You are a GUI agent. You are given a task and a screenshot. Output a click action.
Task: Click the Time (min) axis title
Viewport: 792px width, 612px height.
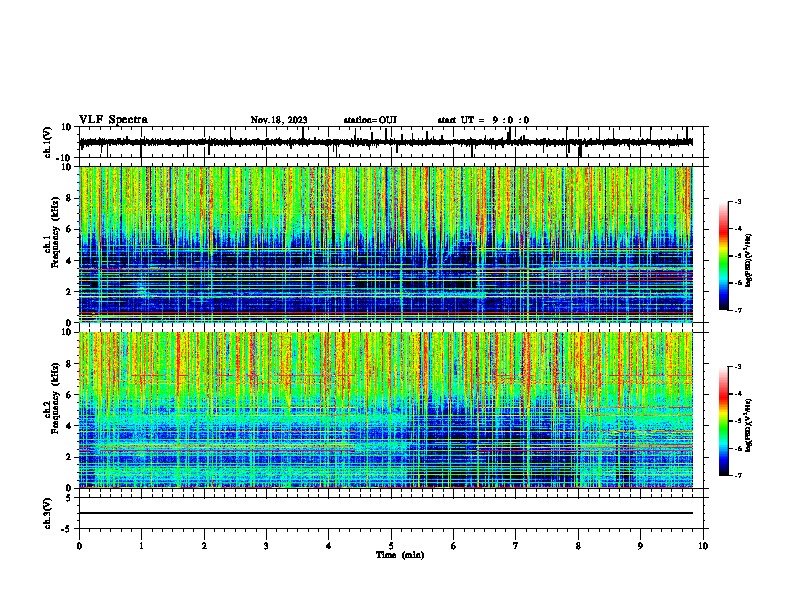(x=400, y=555)
